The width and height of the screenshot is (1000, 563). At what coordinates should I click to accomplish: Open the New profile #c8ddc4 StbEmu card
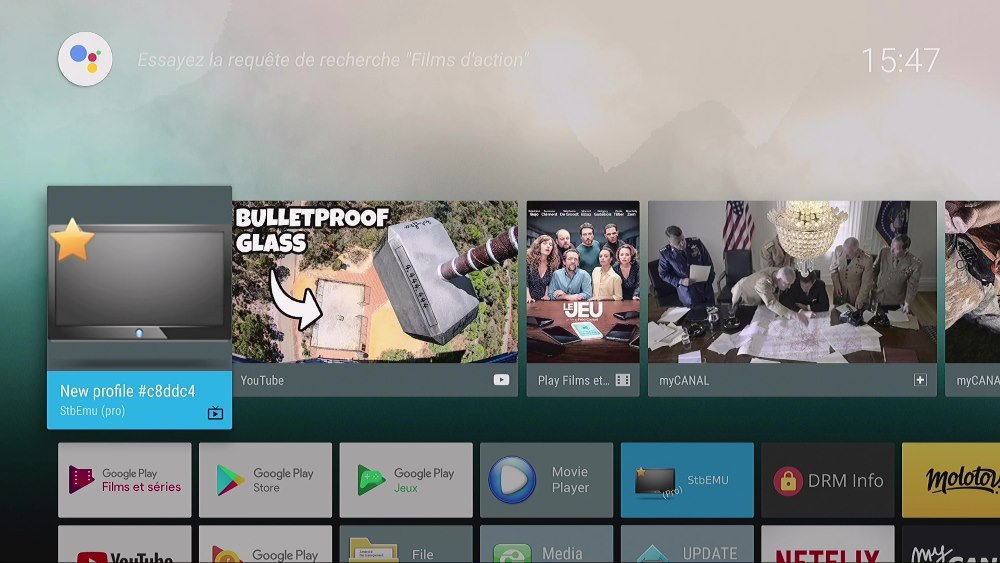(x=139, y=307)
